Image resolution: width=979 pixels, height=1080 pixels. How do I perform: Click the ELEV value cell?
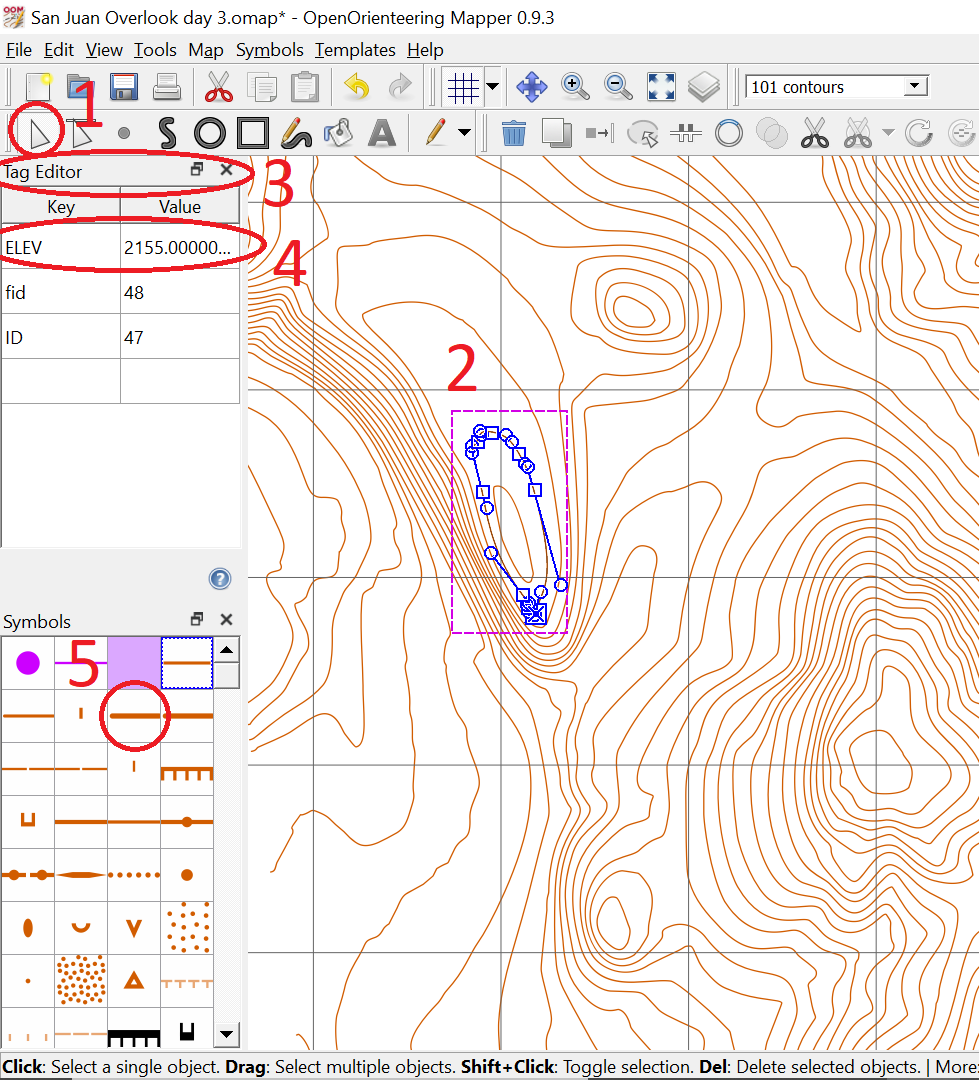pyautogui.click(x=178, y=247)
